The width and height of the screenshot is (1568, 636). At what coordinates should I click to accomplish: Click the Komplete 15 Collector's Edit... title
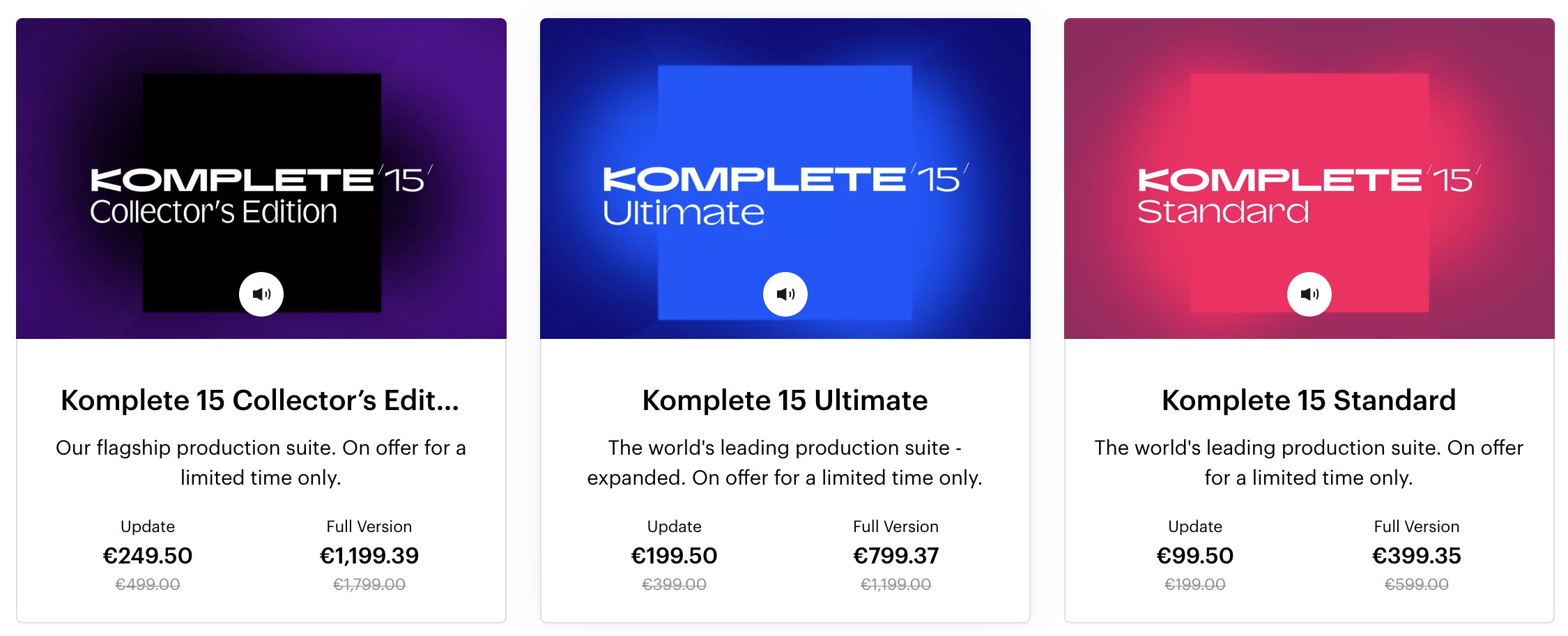click(261, 400)
